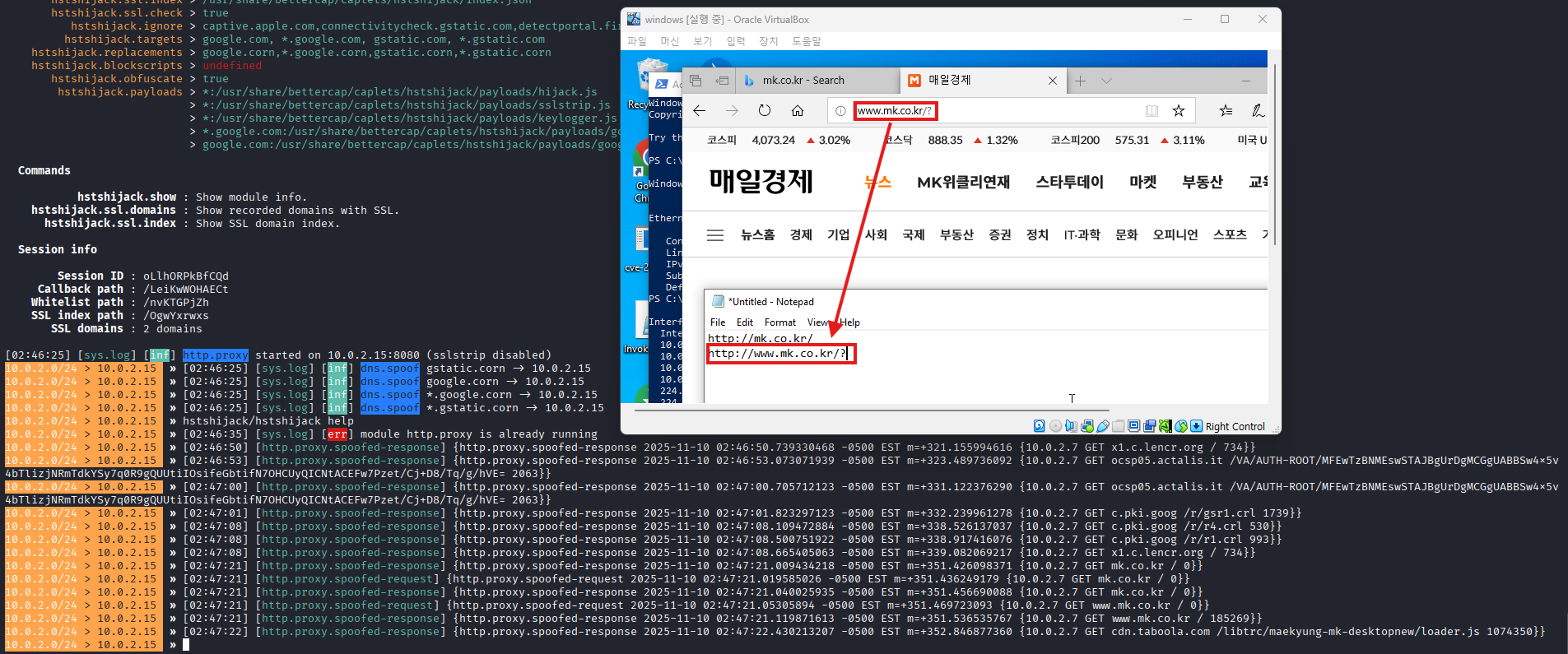Open 스타투데이 section
The height and width of the screenshot is (654, 1568).
click(x=1069, y=182)
